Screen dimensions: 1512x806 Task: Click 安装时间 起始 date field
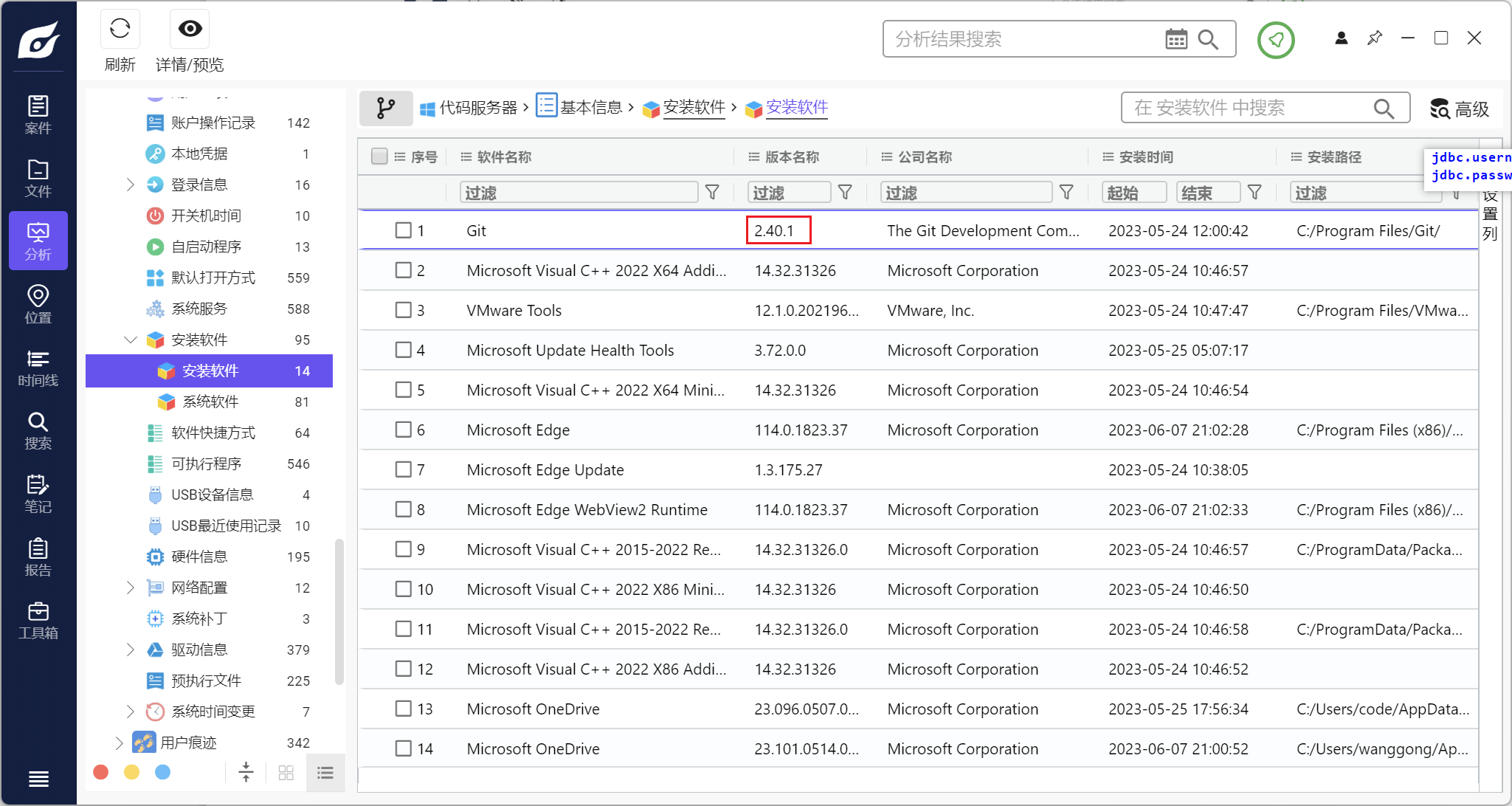pyautogui.click(x=1133, y=193)
